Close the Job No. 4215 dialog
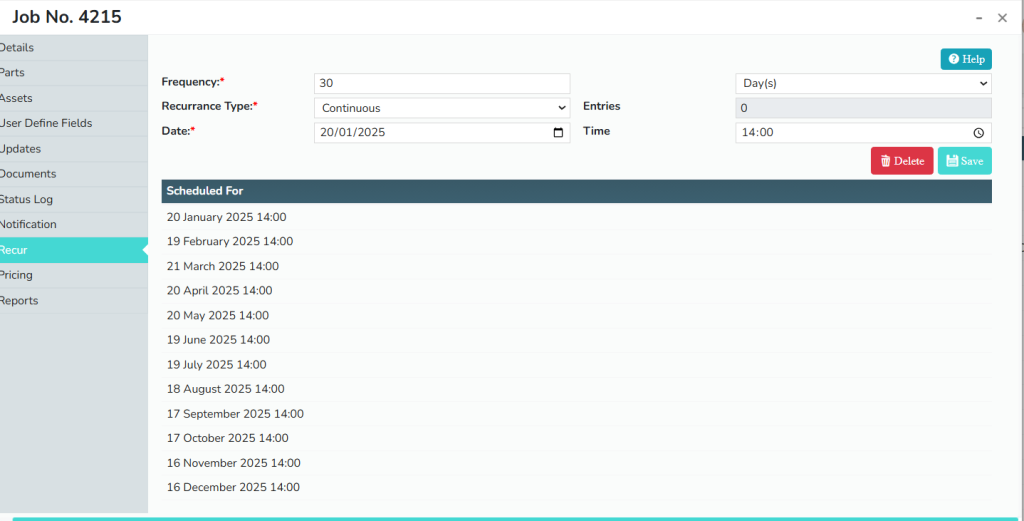The width and height of the screenshot is (1024, 521). (x=1002, y=18)
